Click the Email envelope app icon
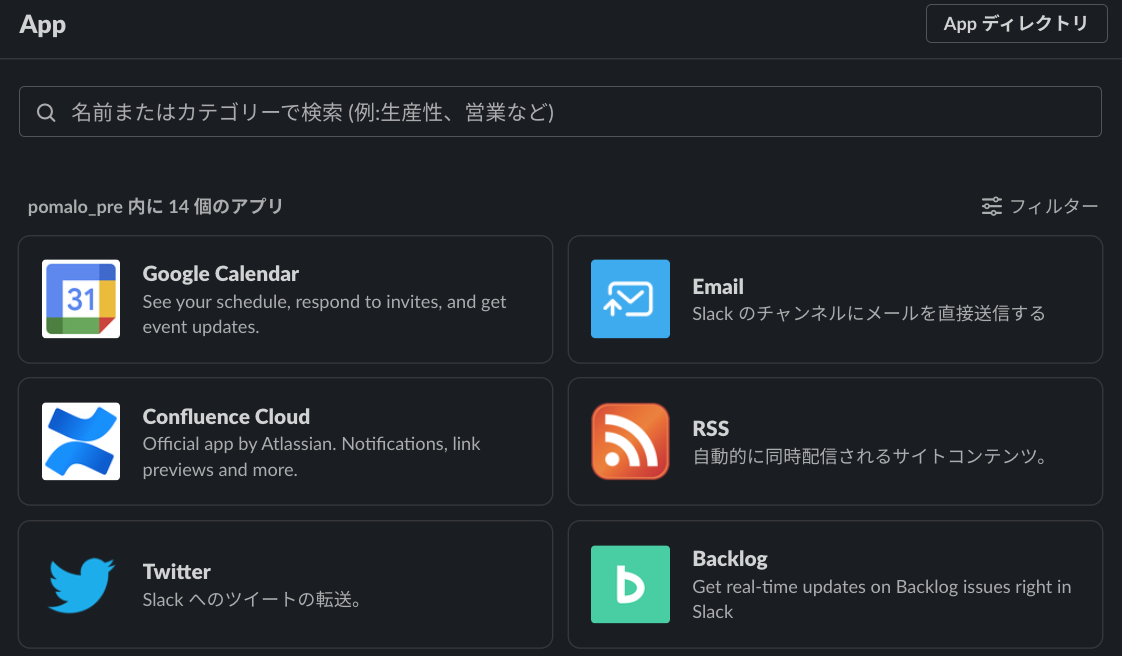Viewport: 1122px width, 656px height. (x=630, y=299)
